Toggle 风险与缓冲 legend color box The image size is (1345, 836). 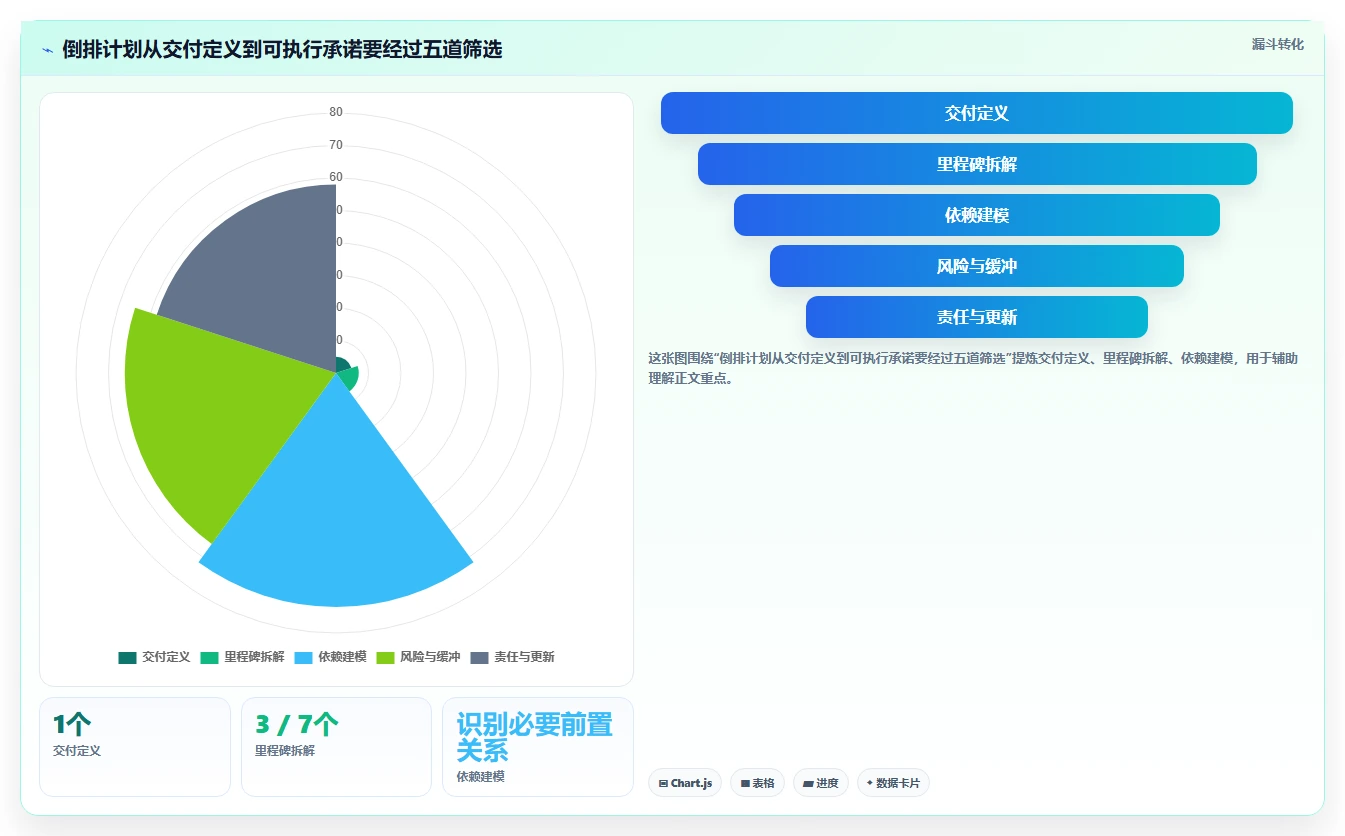pos(385,657)
